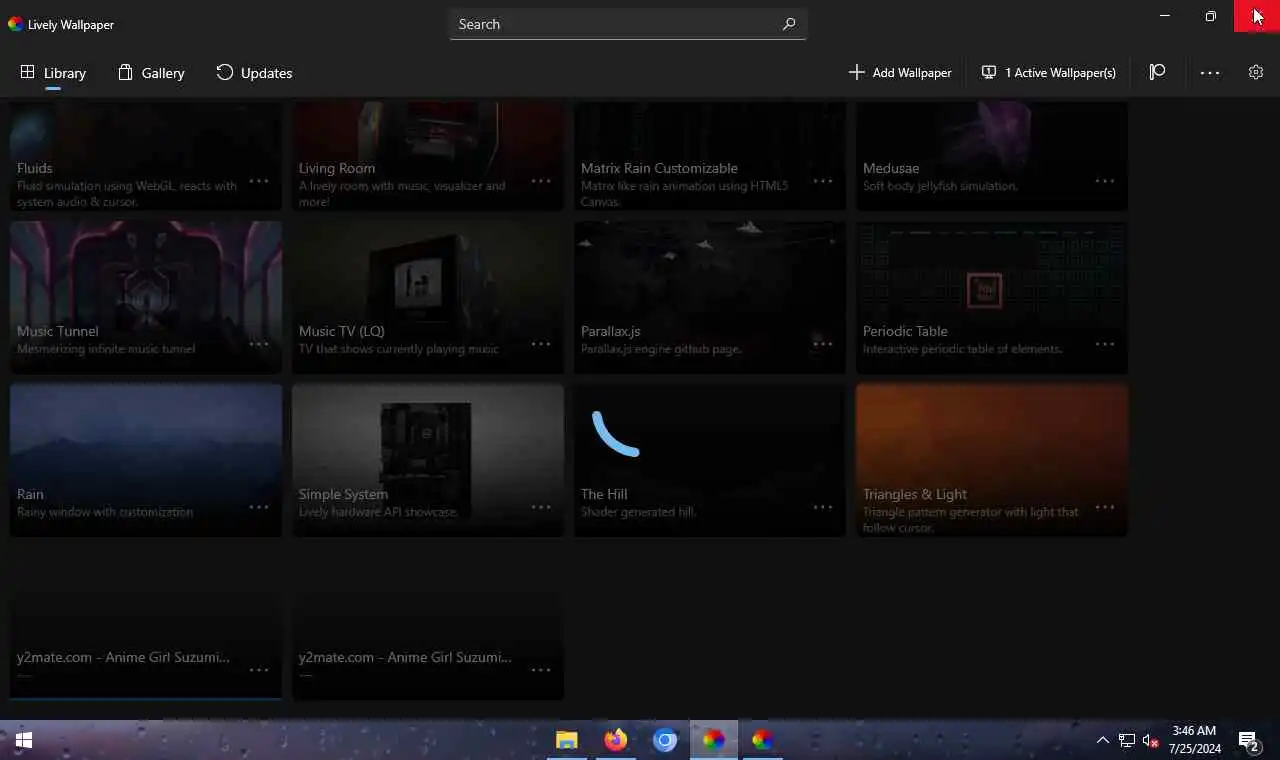Select the Simple System wallpaper thumbnail
This screenshot has height=760, width=1280.
pos(428,460)
